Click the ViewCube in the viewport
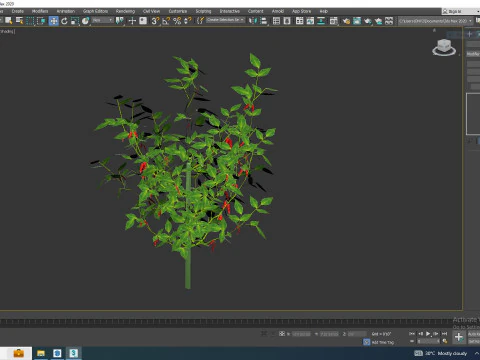The width and height of the screenshot is (480, 360). 444,47
